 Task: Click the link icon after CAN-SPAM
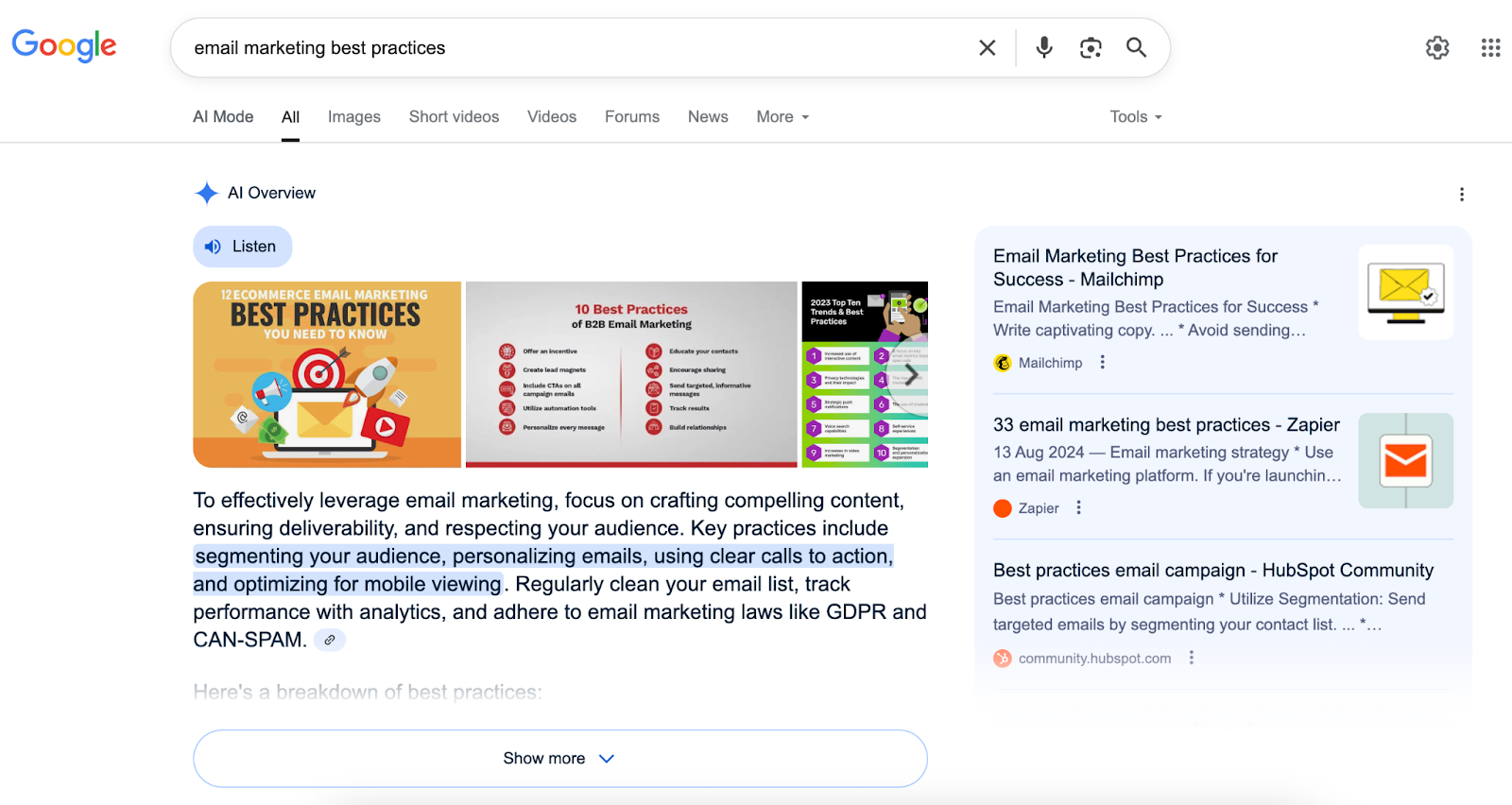[330, 640]
